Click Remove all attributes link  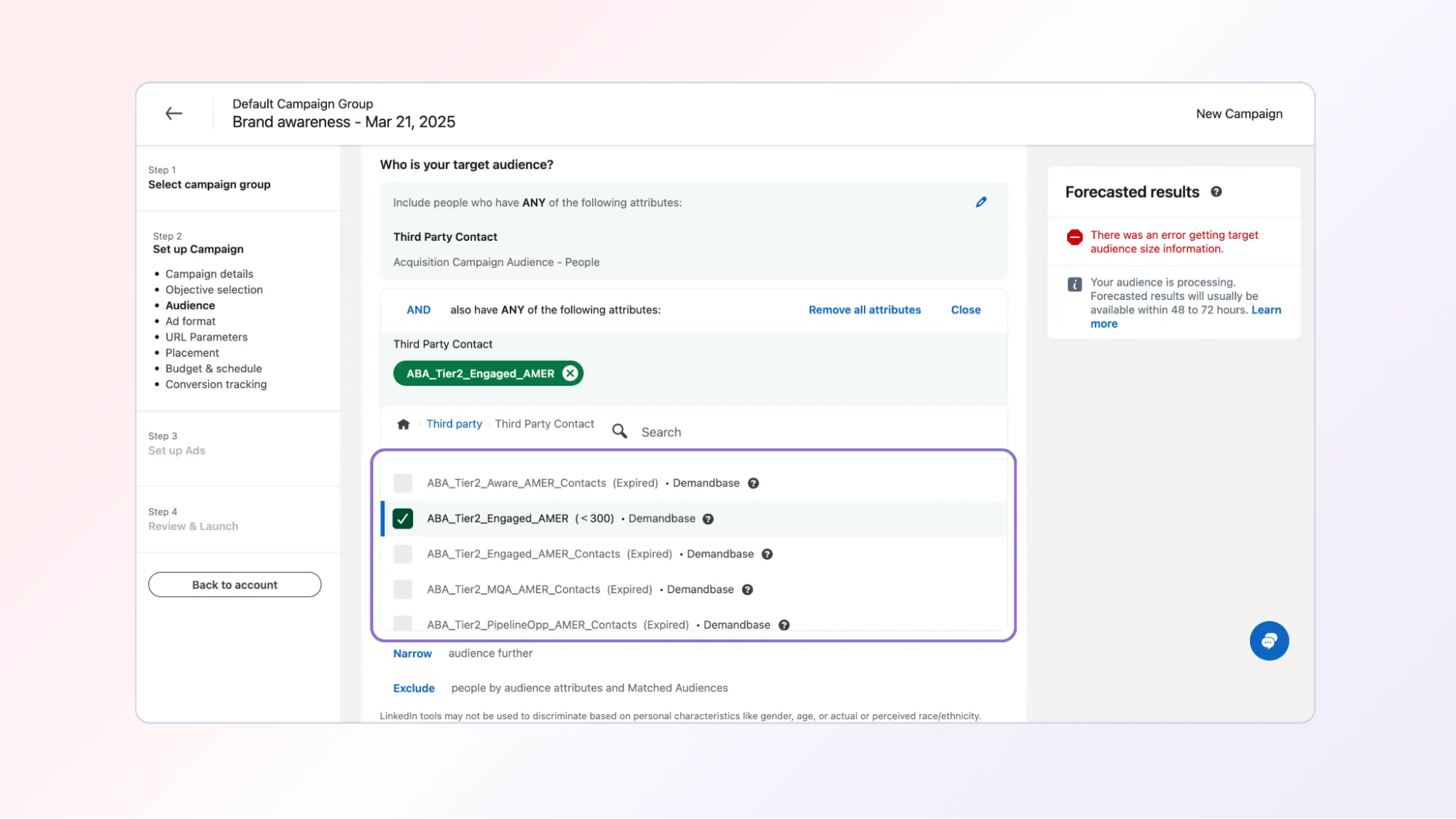coord(865,310)
